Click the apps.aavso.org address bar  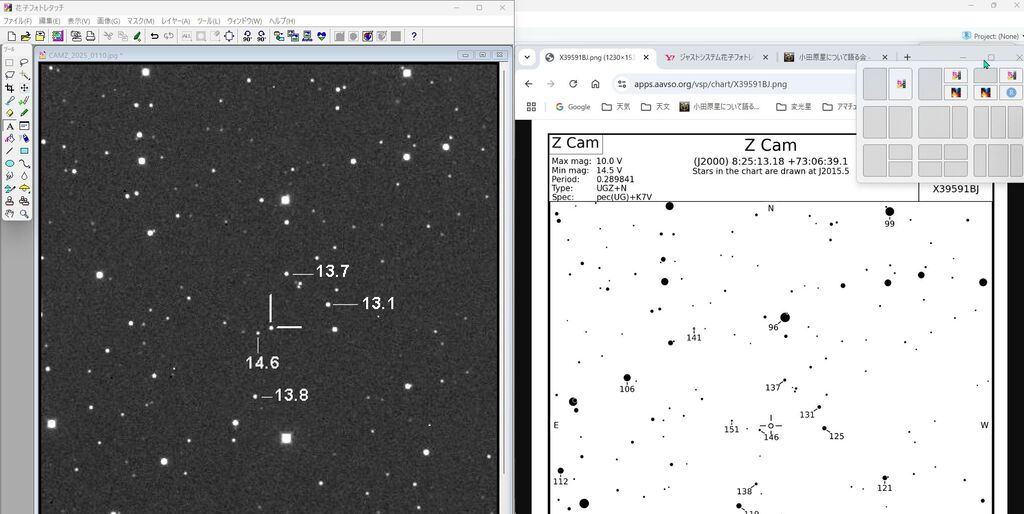(x=735, y=84)
